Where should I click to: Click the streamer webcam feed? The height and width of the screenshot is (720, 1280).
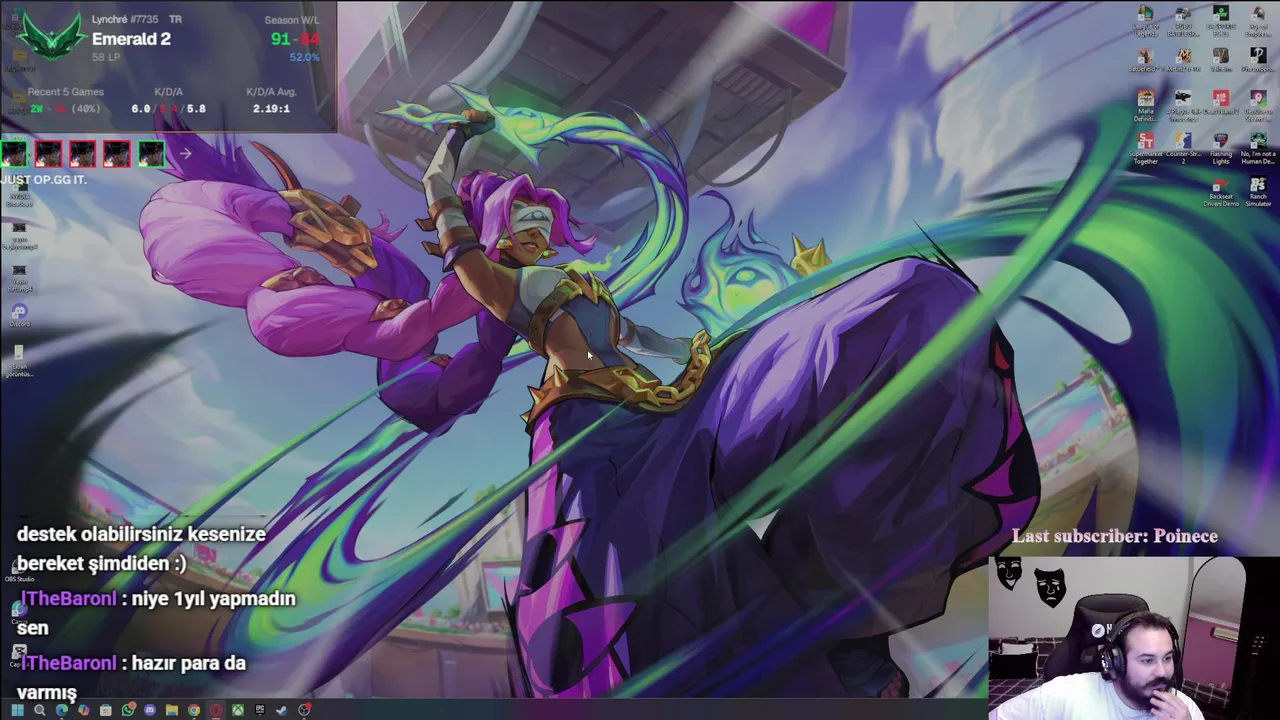click(x=1134, y=638)
